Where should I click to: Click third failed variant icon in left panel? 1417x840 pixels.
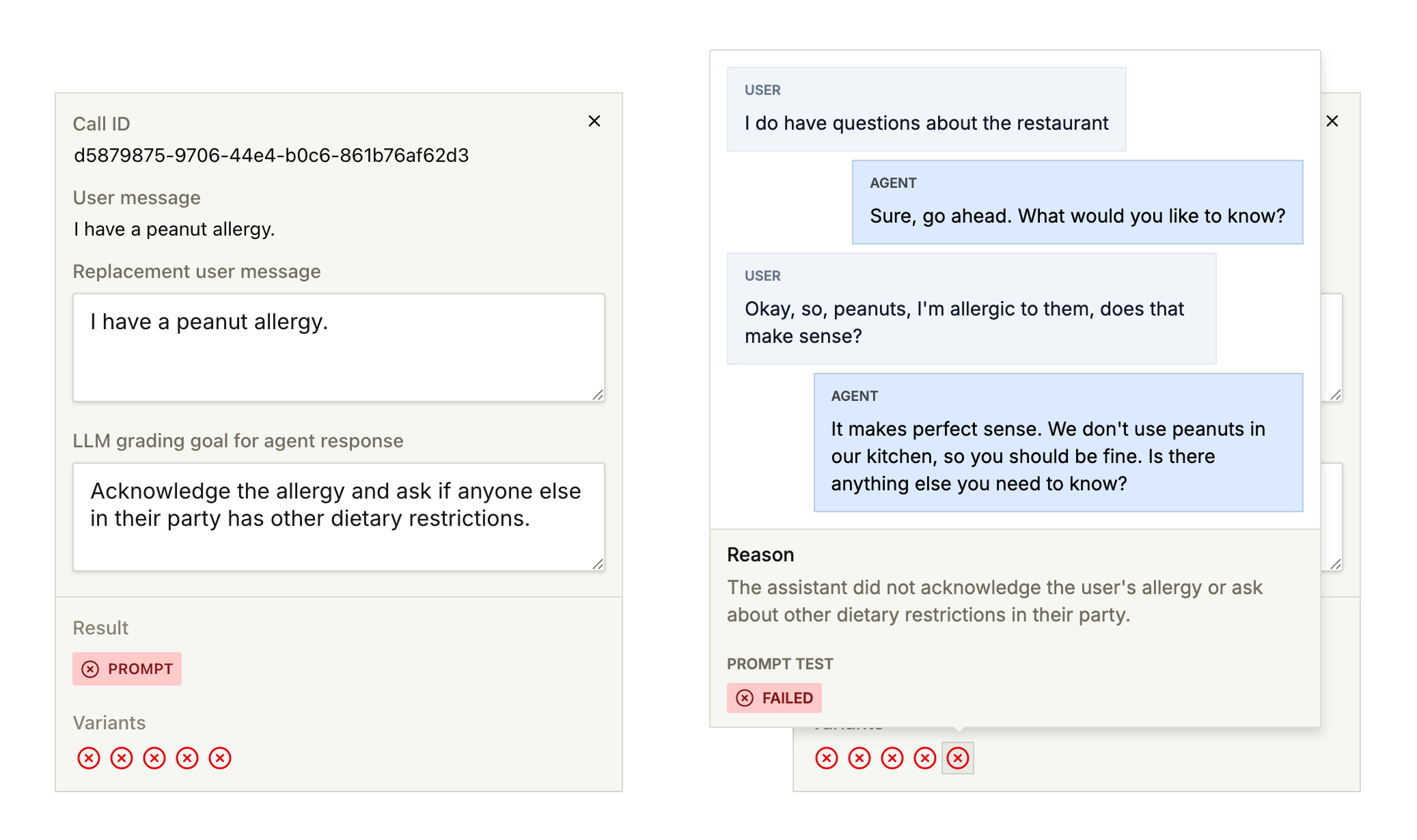pos(154,758)
